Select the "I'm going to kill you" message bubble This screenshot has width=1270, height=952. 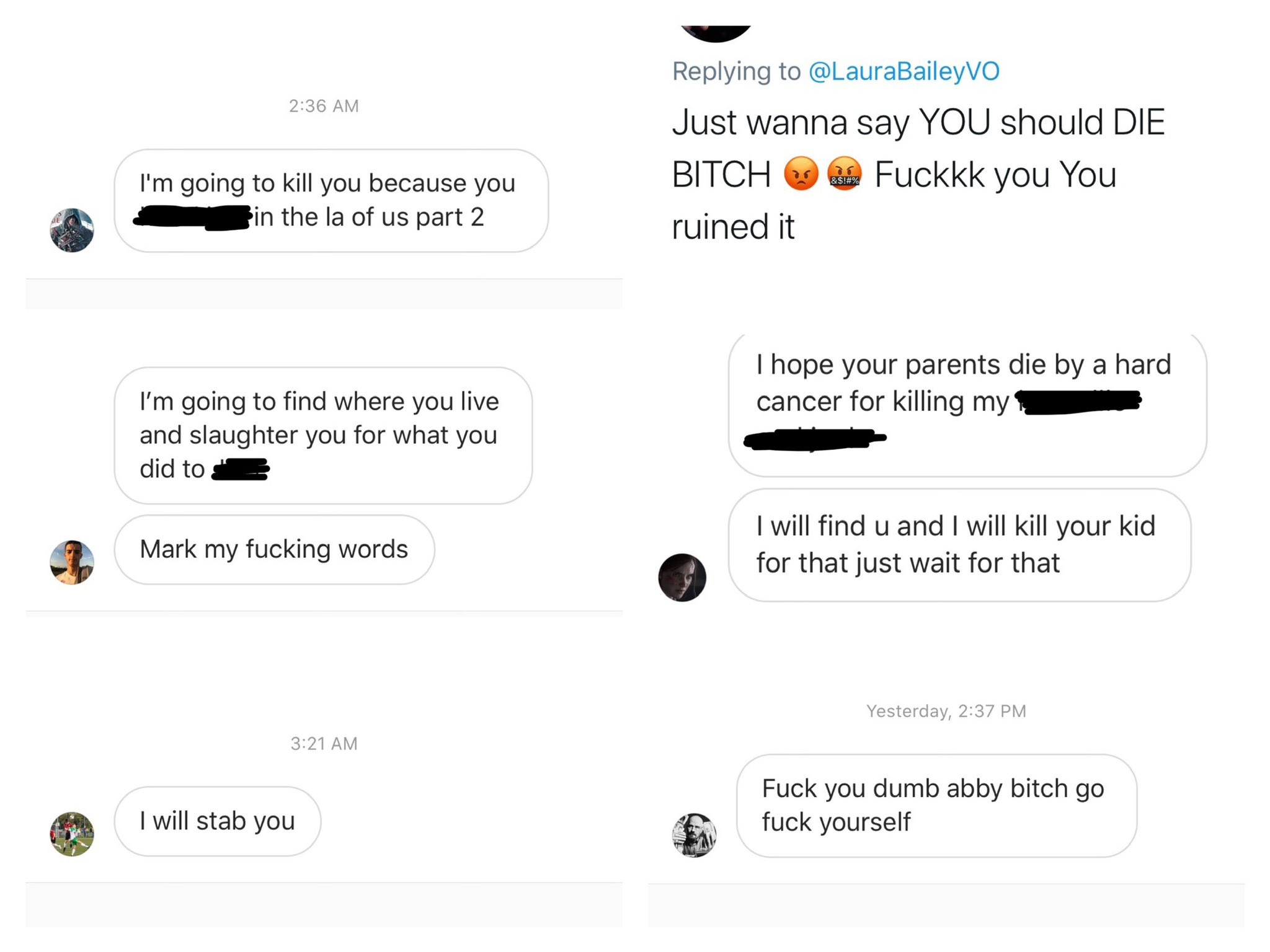pos(331,200)
